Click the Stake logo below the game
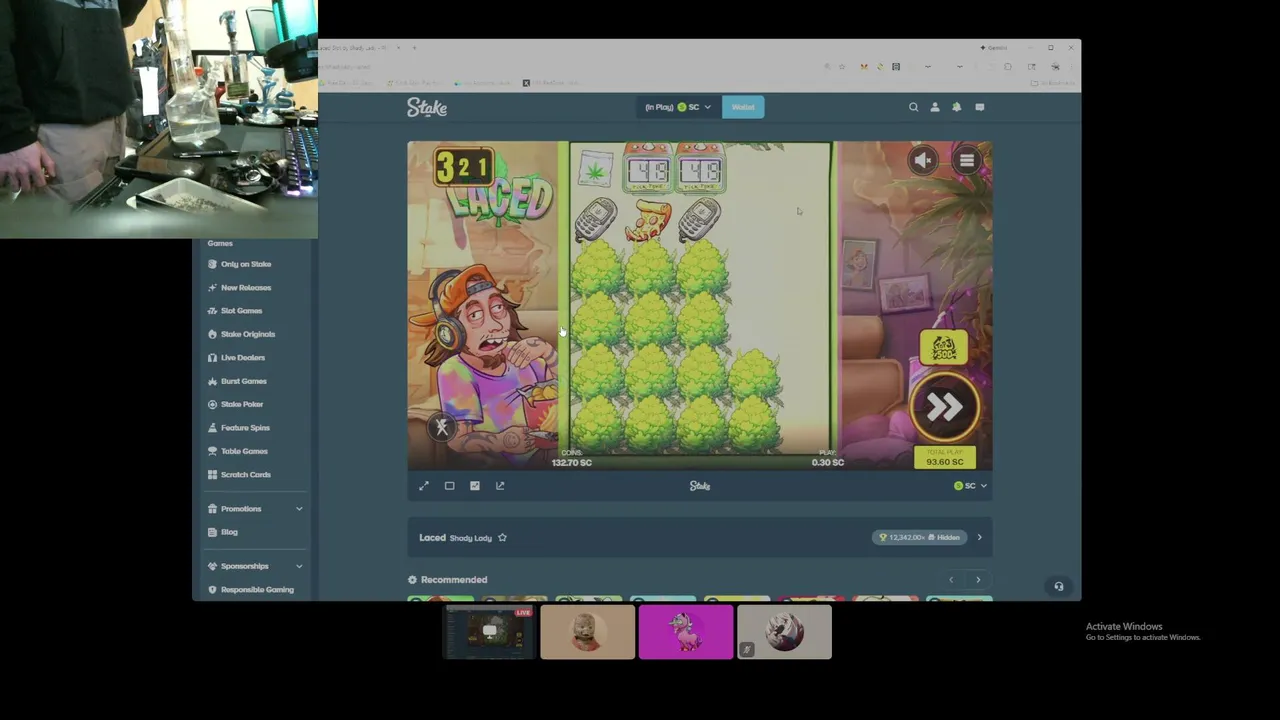 point(700,486)
